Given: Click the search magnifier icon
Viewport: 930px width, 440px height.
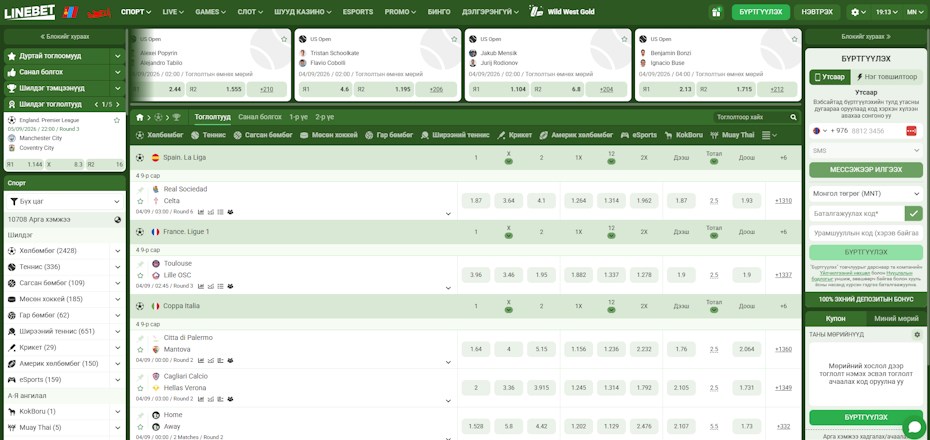Looking at the screenshot, I should (793, 117).
